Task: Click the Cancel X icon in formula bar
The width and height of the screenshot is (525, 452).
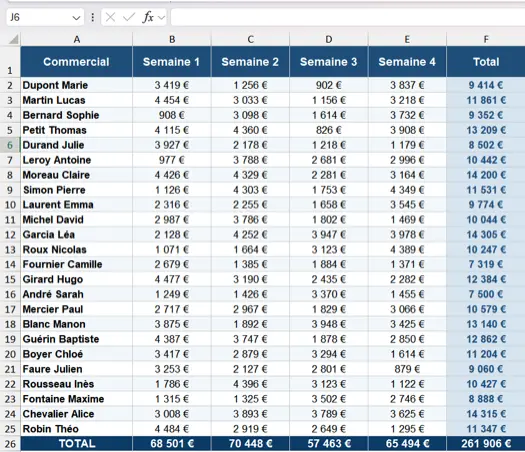Action: click(x=110, y=17)
